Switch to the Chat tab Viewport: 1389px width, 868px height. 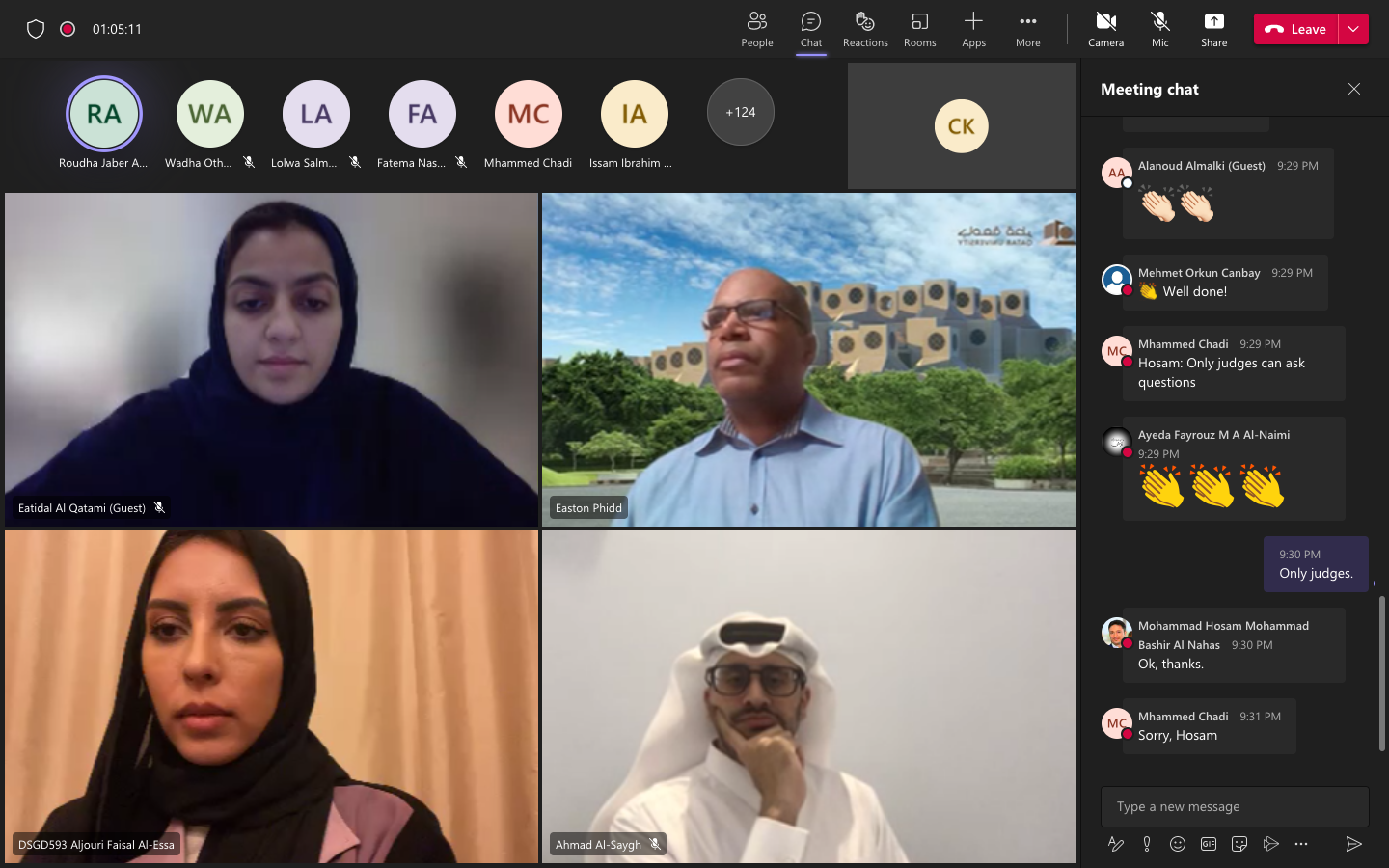811,29
